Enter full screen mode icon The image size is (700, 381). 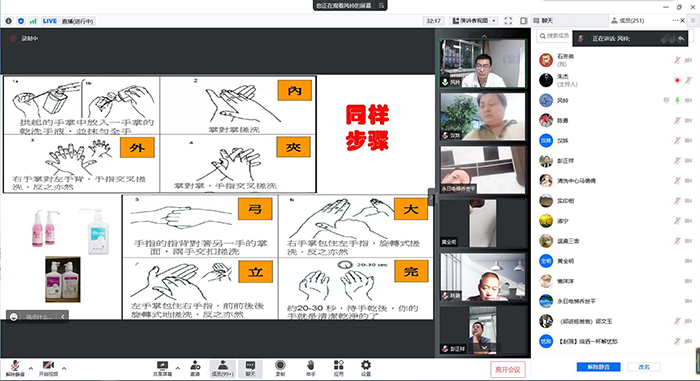tap(508, 21)
